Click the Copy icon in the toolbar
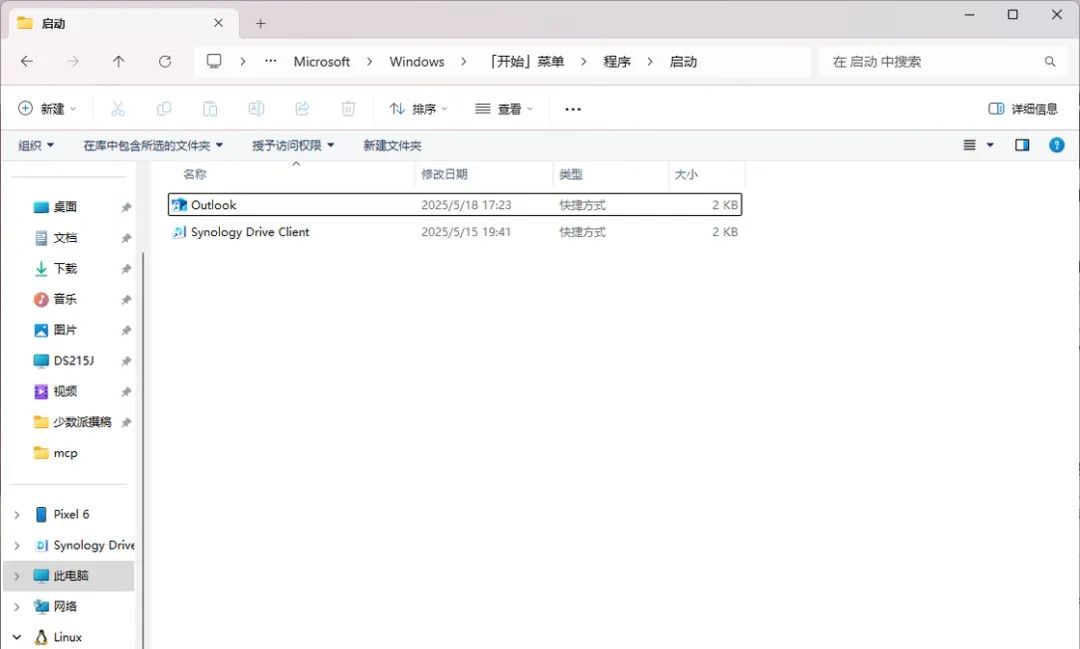The width and height of the screenshot is (1080, 649). pos(164,108)
